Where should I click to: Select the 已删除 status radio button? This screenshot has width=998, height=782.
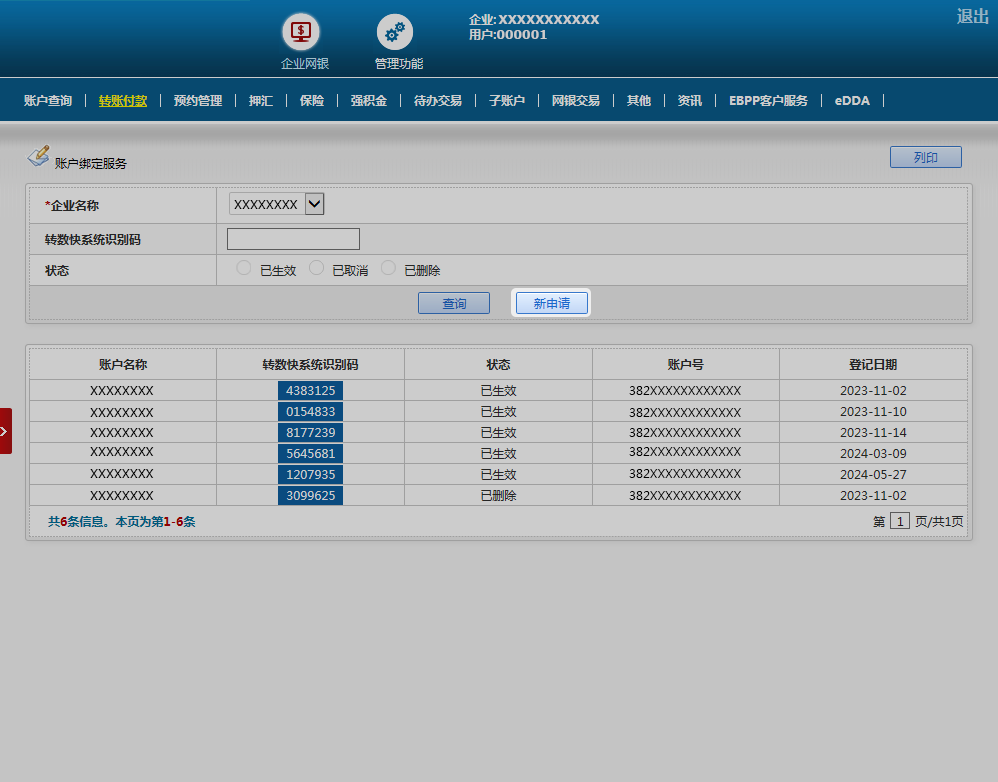click(388, 268)
